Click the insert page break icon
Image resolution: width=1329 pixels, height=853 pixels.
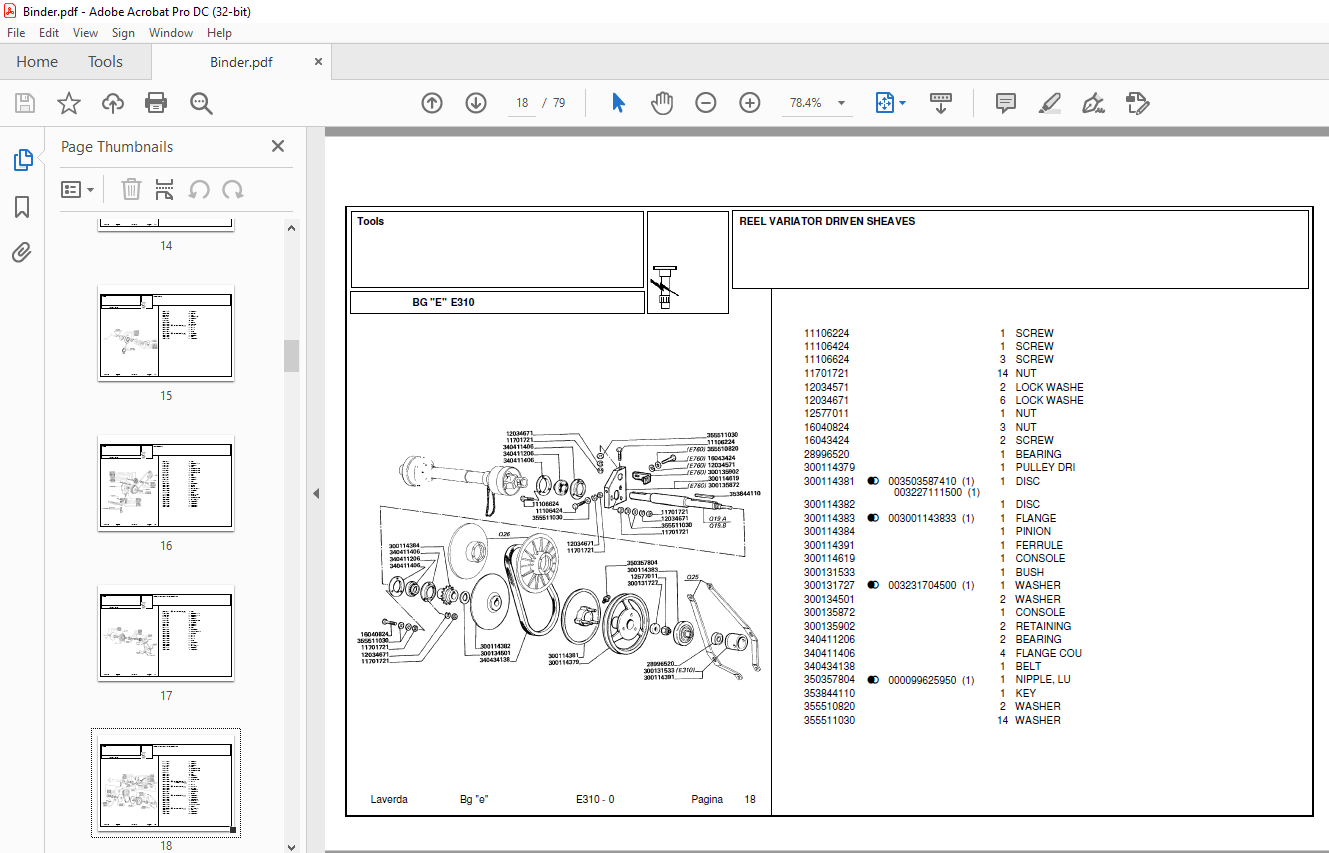point(165,189)
